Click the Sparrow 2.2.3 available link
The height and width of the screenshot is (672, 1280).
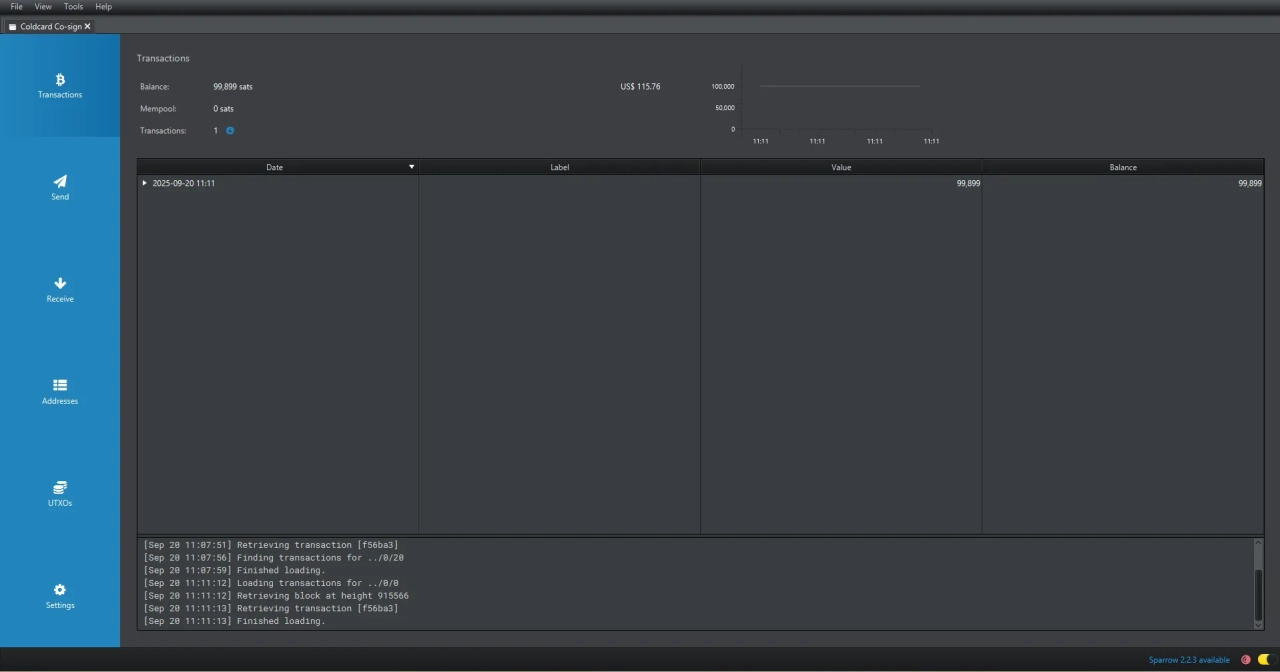coord(1189,660)
